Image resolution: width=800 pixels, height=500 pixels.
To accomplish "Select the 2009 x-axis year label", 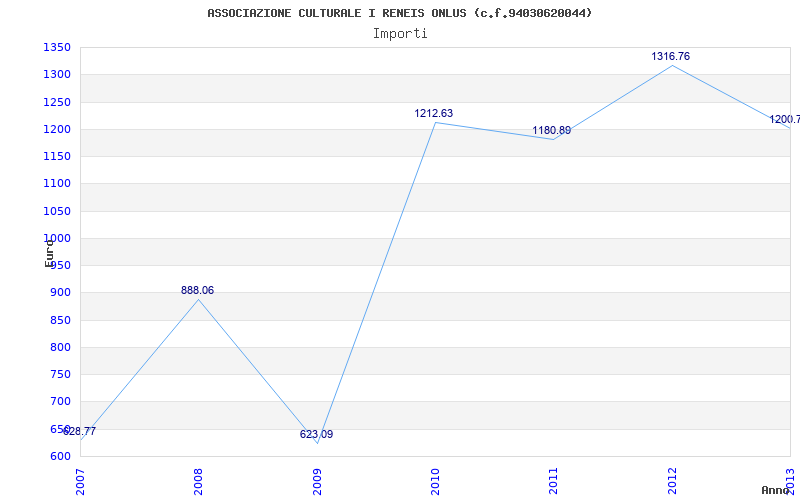I will click(x=317, y=479).
